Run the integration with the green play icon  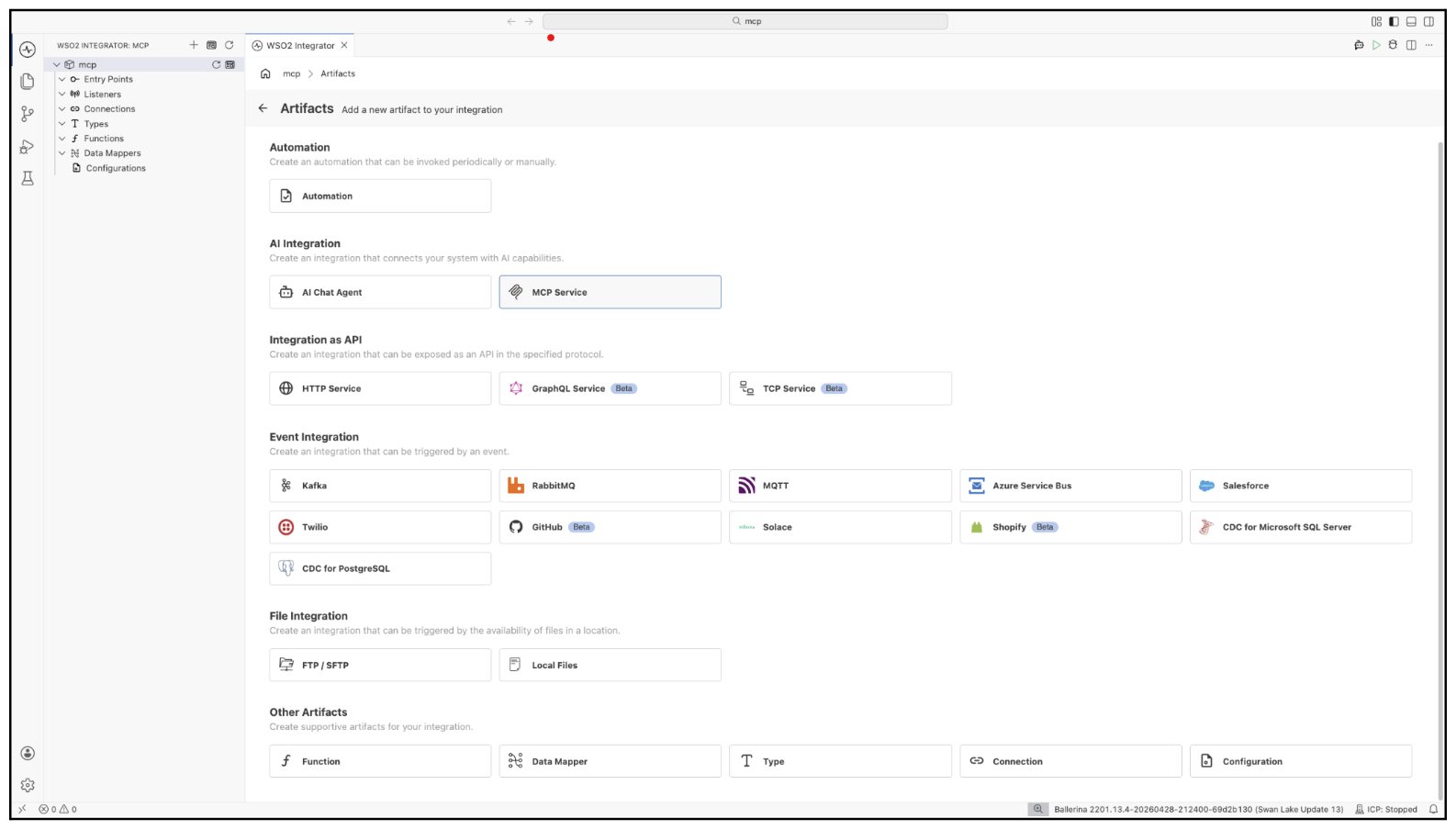coord(1376,45)
